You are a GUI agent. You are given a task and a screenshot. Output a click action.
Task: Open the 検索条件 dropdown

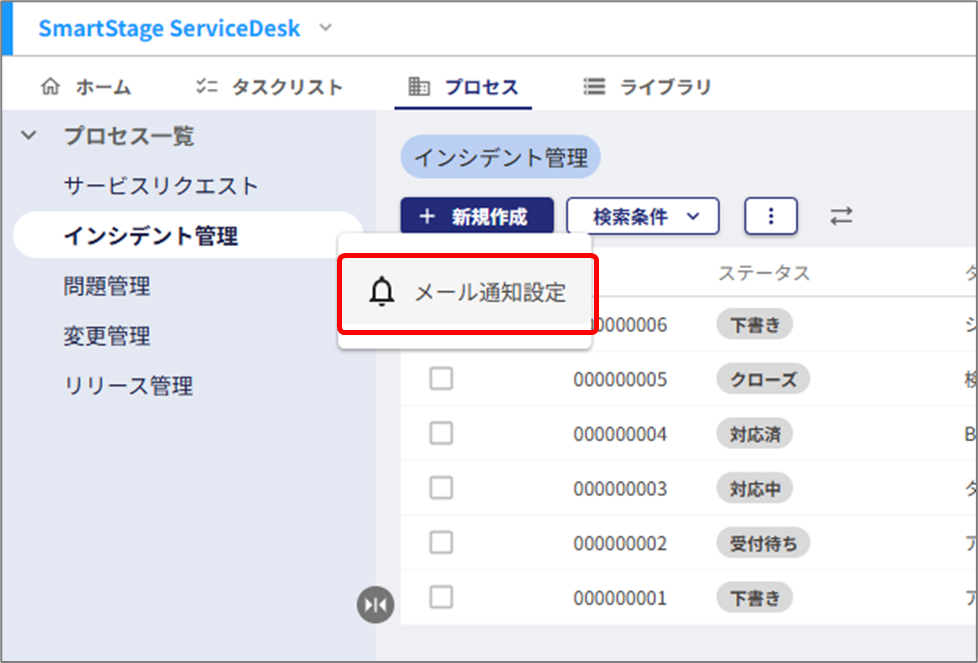pyautogui.click(x=643, y=216)
